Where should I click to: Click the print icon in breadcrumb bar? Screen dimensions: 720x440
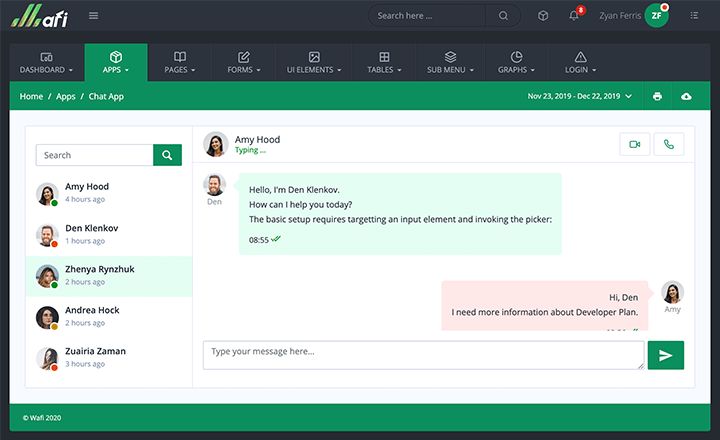pos(657,96)
